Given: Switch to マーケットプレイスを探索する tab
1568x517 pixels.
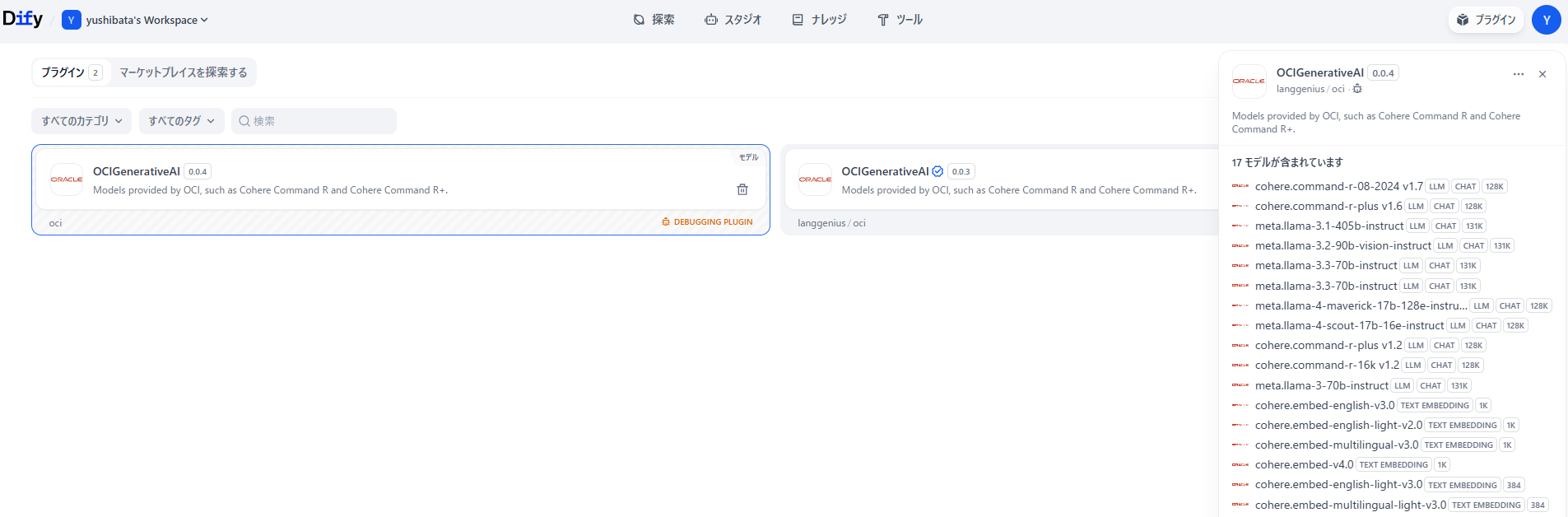Looking at the screenshot, I should (184, 72).
